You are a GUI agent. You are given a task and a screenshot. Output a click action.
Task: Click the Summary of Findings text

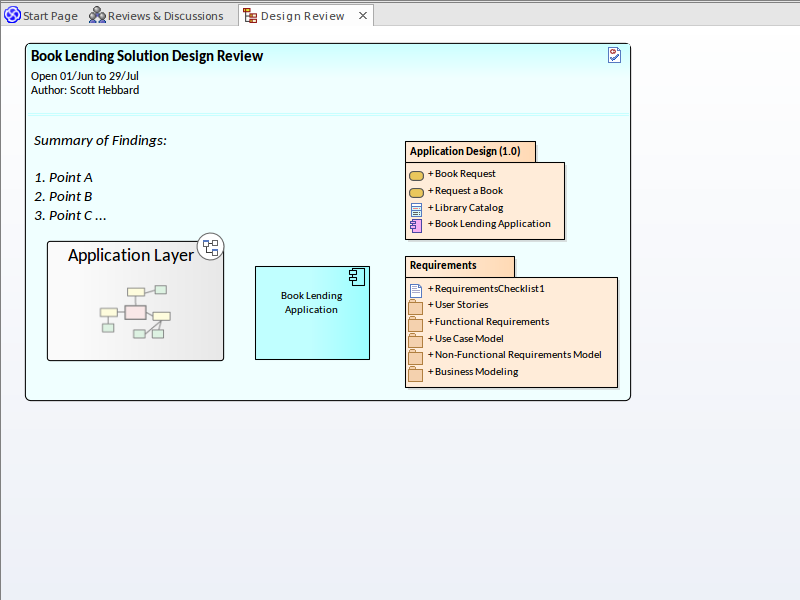[x=100, y=141]
